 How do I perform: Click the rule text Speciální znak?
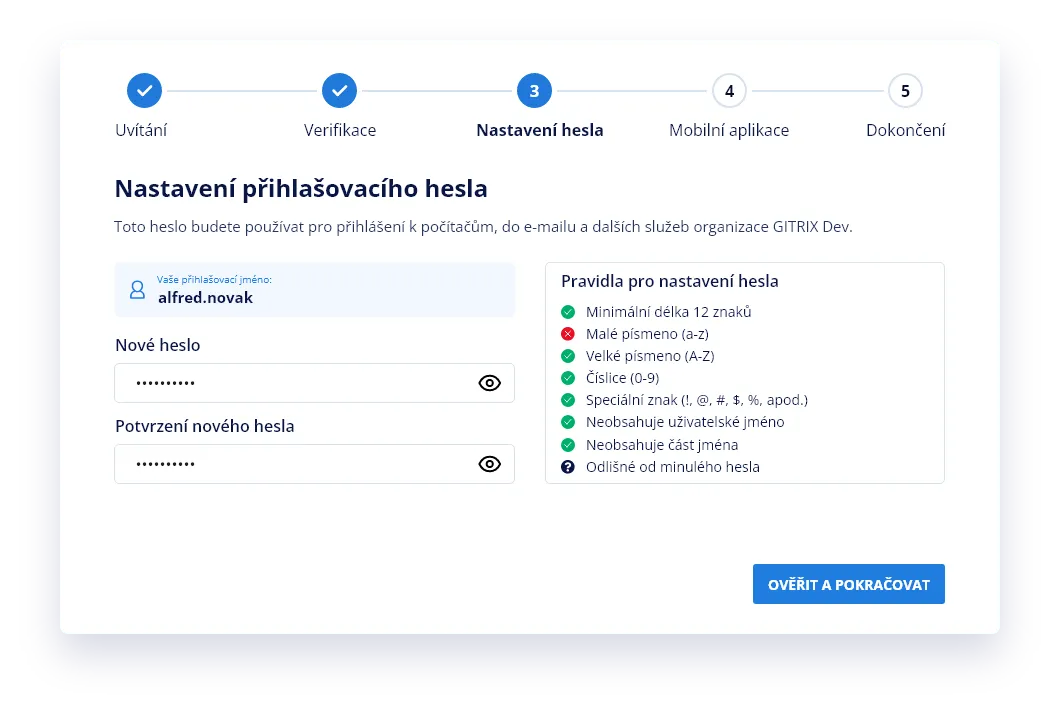click(x=696, y=400)
